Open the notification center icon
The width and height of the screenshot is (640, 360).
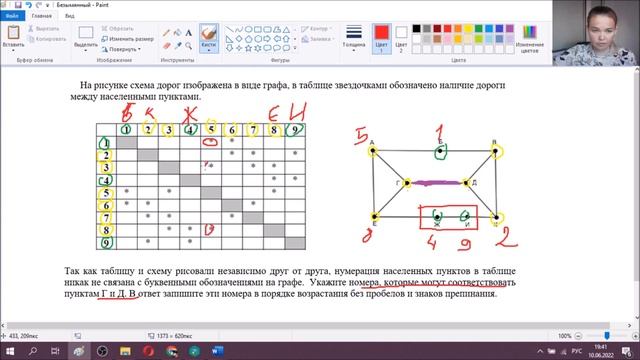point(626,351)
